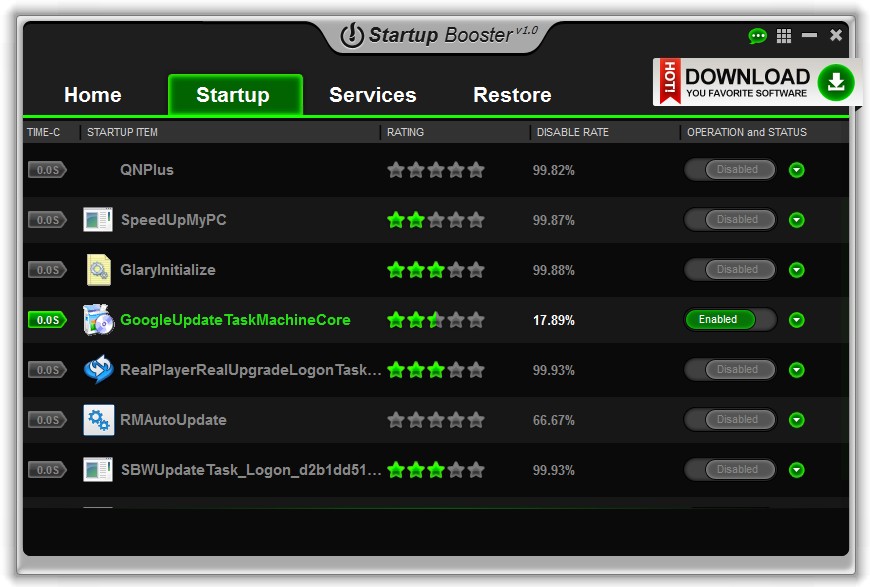Image resolution: width=870 pixels, height=587 pixels.
Task: Click the RealPlayer 0.0S time badge
Action: 47,370
